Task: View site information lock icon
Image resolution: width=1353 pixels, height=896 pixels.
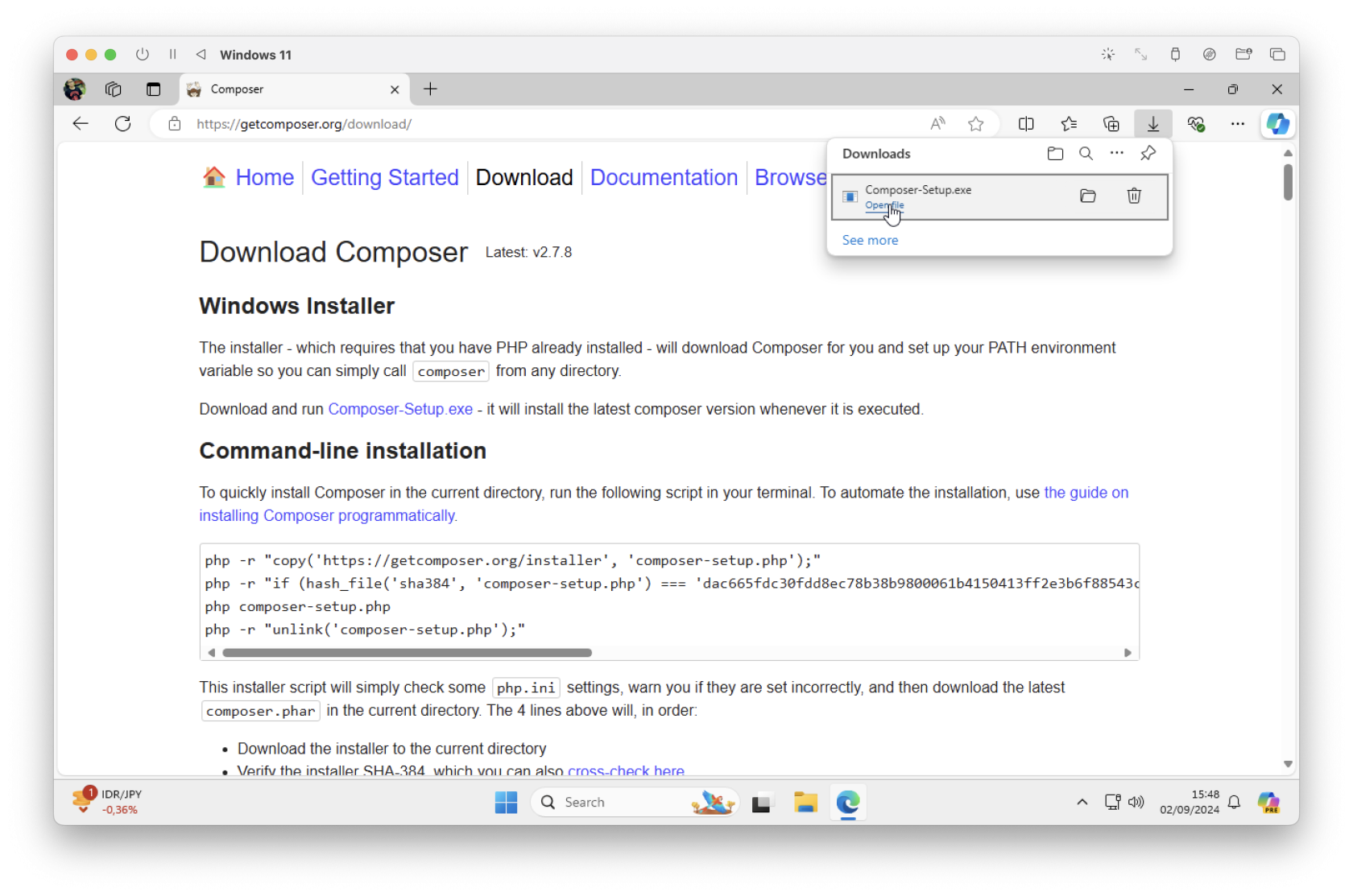Action: point(174,124)
